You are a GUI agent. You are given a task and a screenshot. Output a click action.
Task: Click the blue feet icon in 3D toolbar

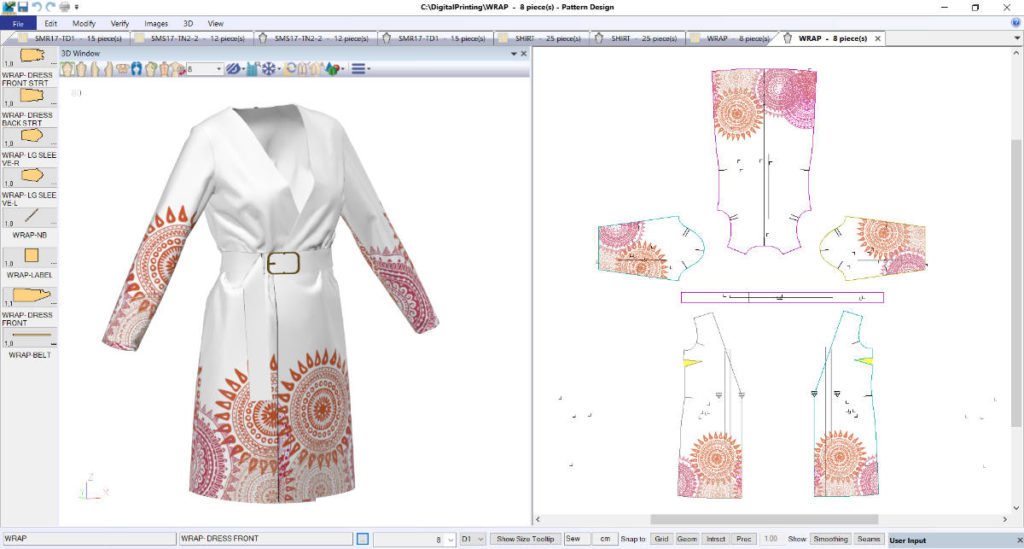[x=136, y=69]
